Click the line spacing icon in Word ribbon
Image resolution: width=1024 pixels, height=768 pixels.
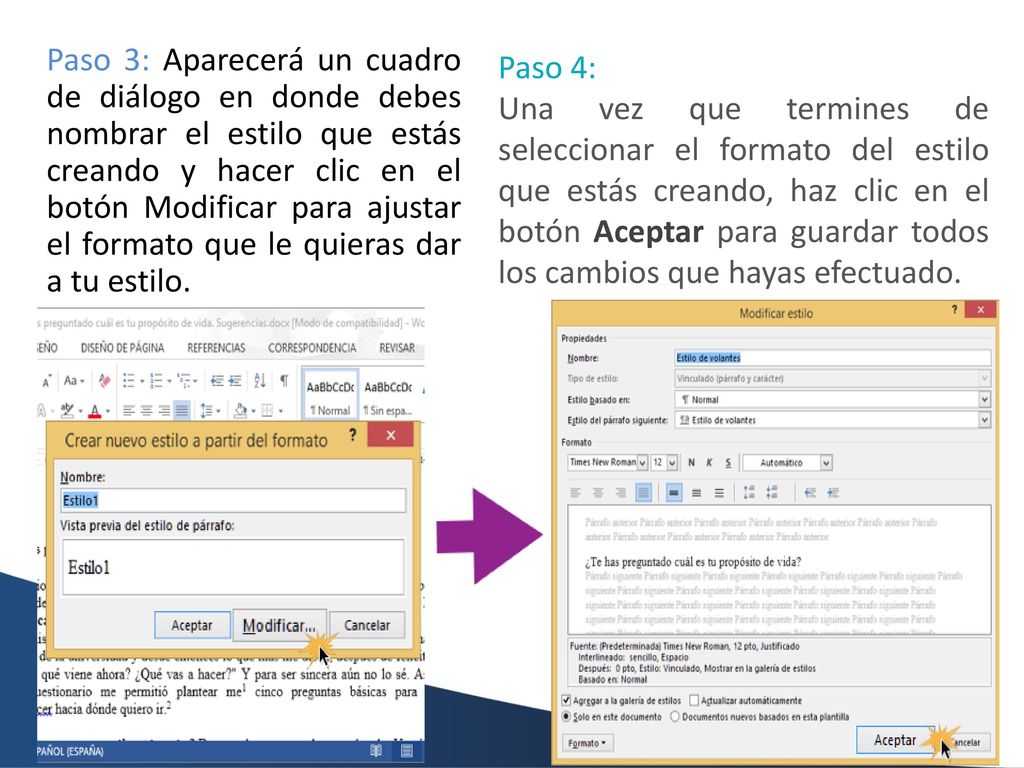click(x=206, y=410)
